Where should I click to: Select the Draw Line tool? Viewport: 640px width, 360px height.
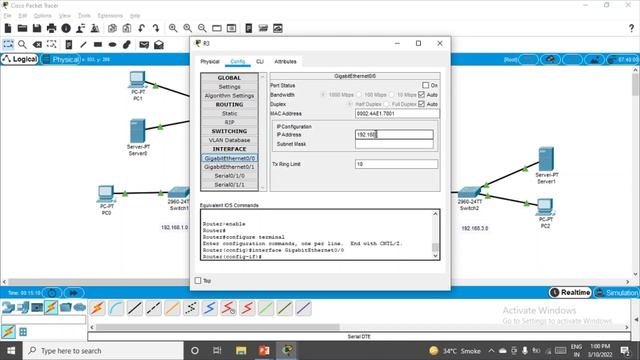tap(83, 44)
